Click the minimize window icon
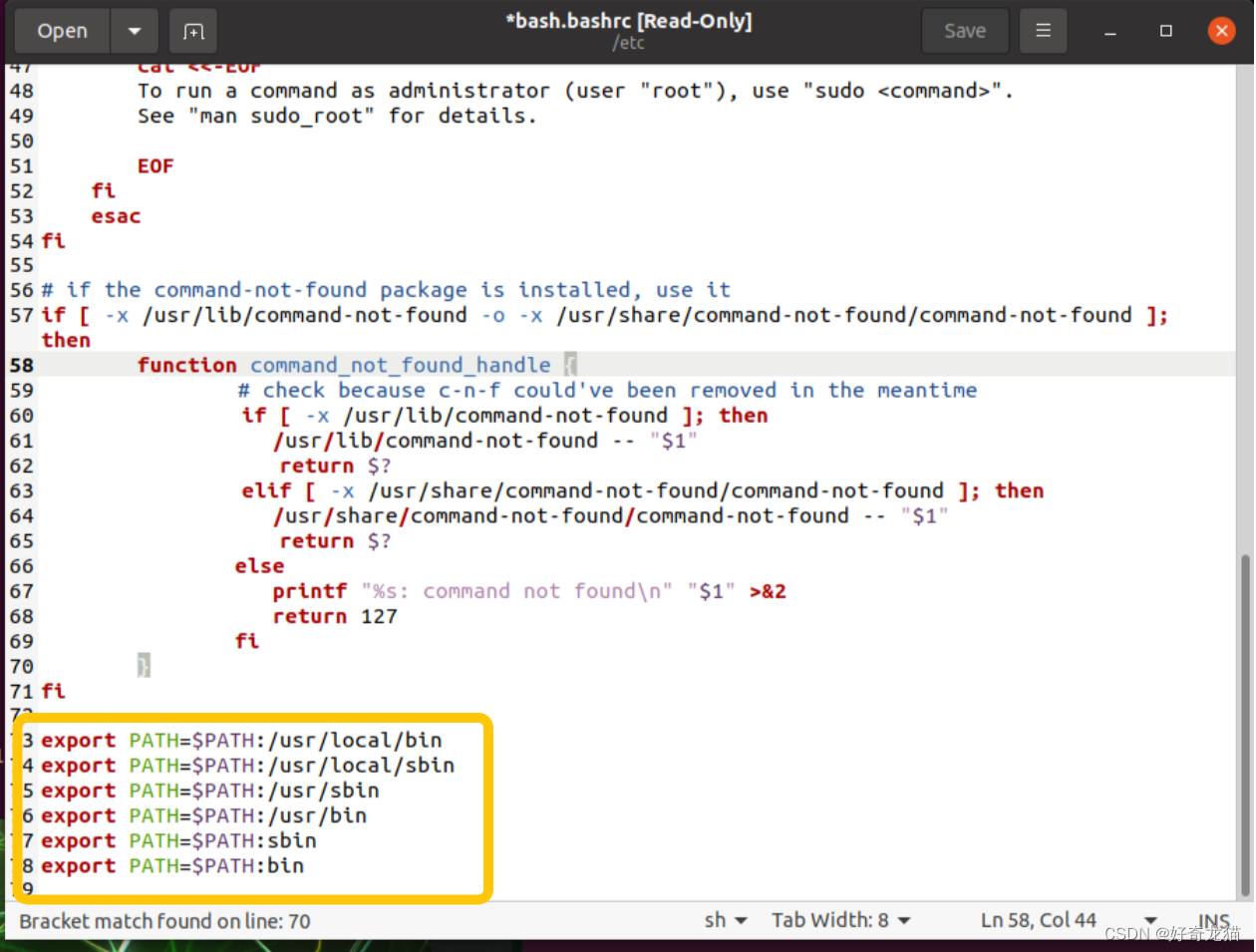The width and height of the screenshot is (1256, 952). pyautogui.click(x=1110, y=31)
